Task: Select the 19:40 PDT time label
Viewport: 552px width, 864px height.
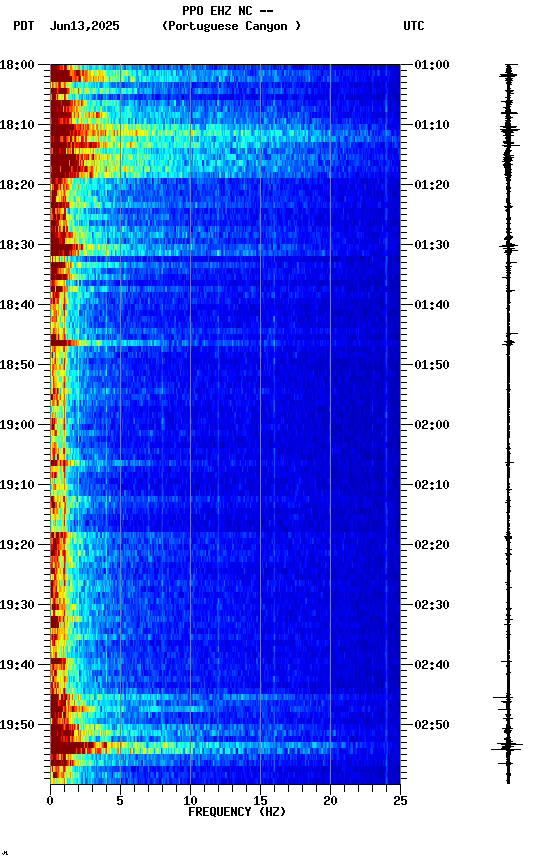Action: [x=17, y=666]
